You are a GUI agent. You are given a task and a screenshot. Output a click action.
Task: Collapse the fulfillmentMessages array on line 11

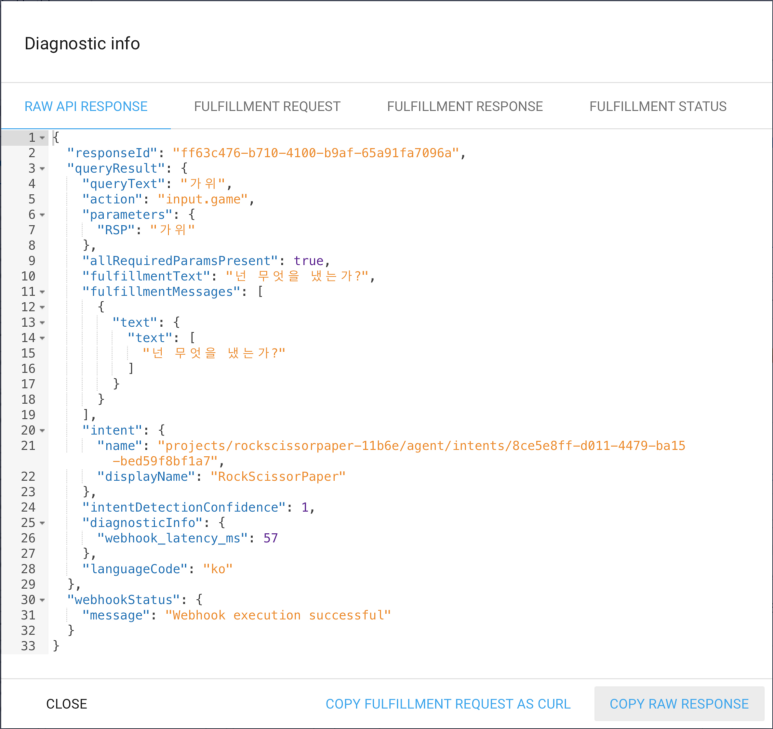click(42, 292)
